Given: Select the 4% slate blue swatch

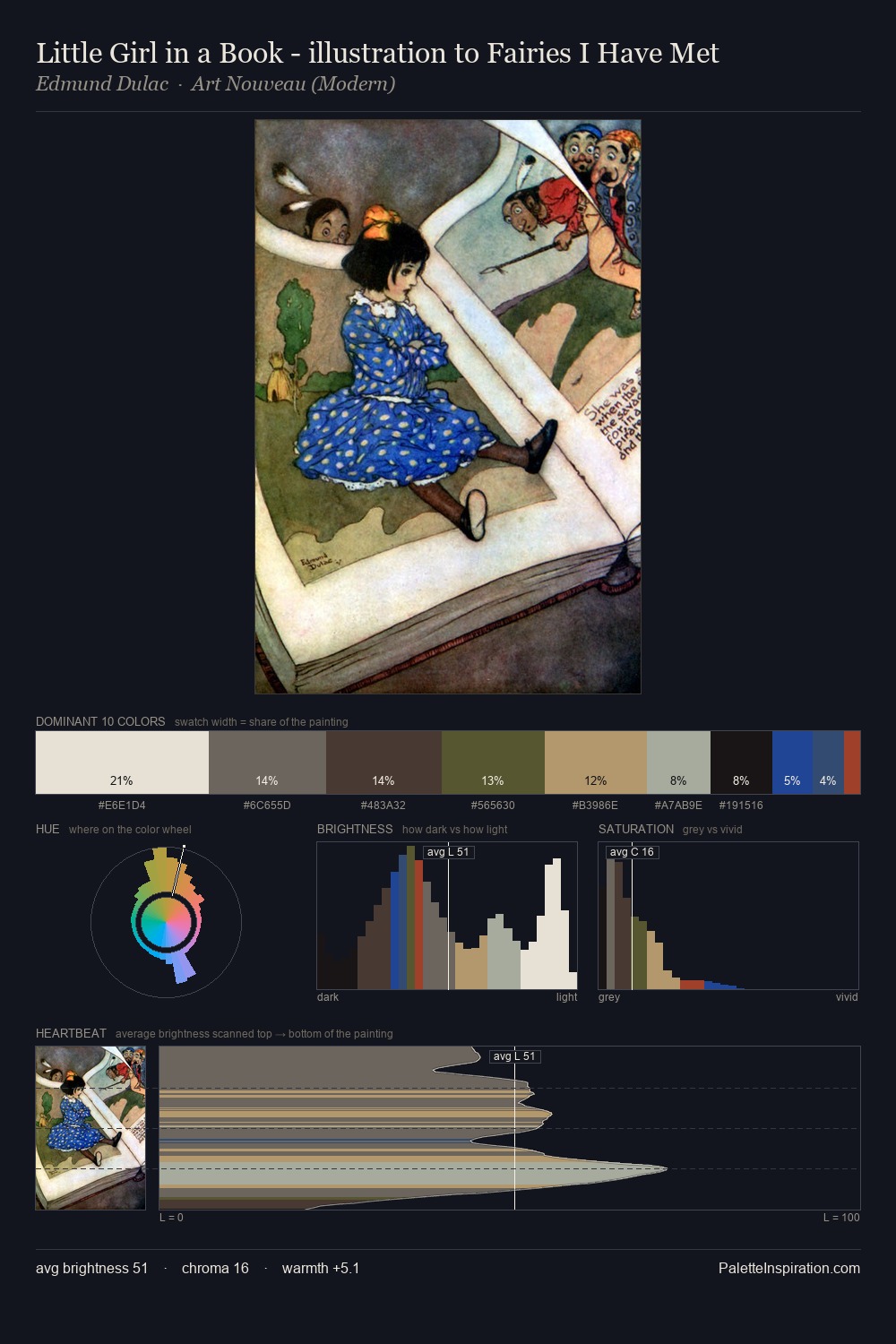Looking at the screenshot, I should [828, 762].
